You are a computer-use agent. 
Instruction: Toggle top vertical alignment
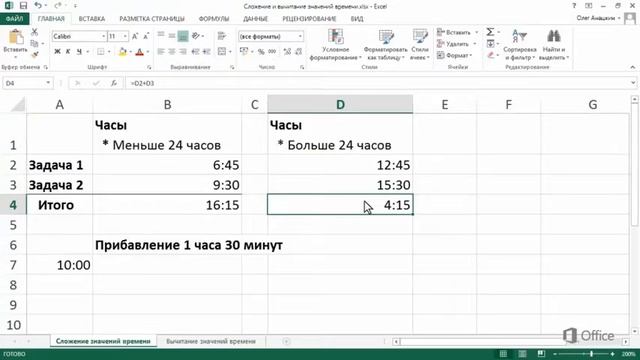point(161,36)
